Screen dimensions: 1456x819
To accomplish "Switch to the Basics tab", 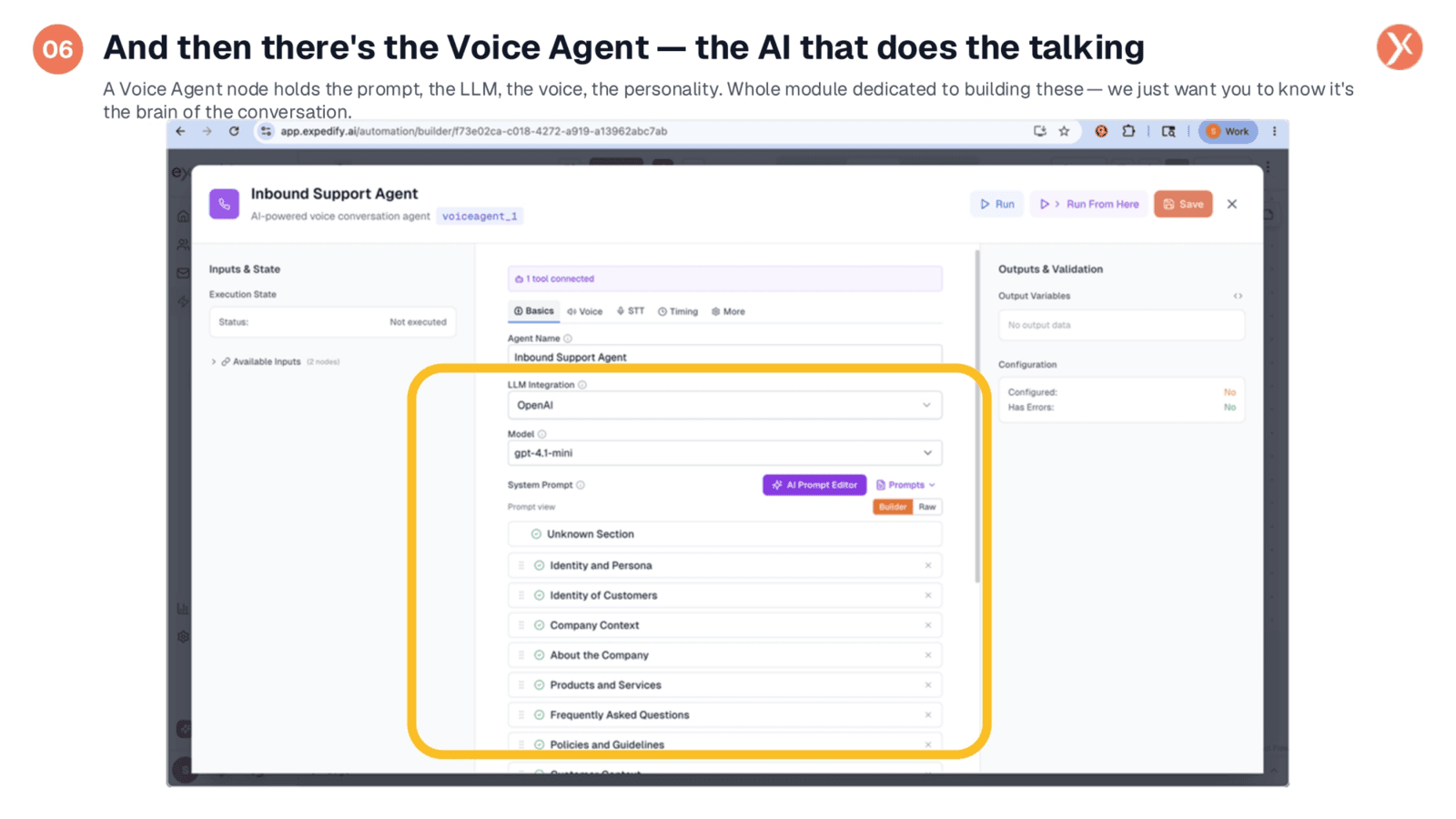I will (x=533, y=311).
